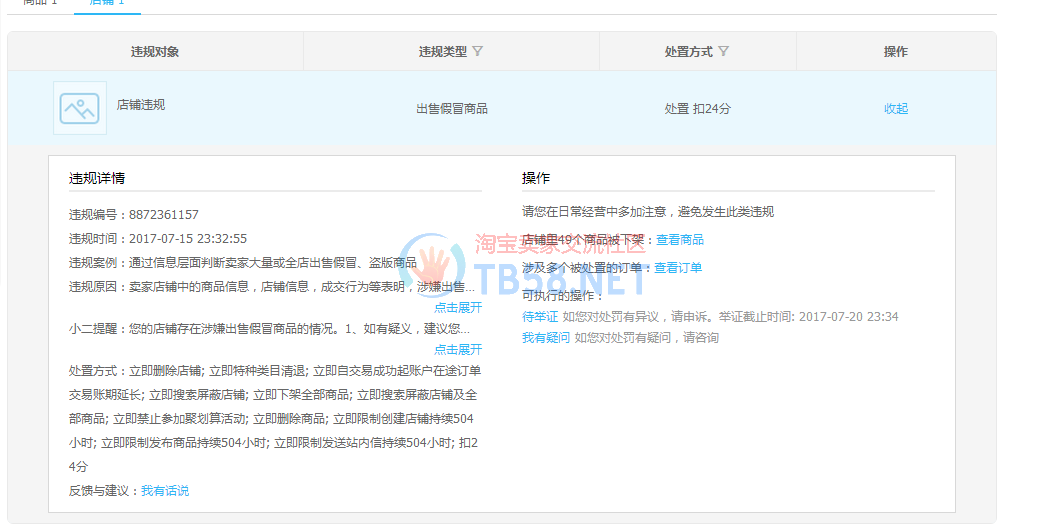Viewport: 1050px width, 531px height.
Task: Click the filter icon beside 违规类型
Action: point(477,51)
